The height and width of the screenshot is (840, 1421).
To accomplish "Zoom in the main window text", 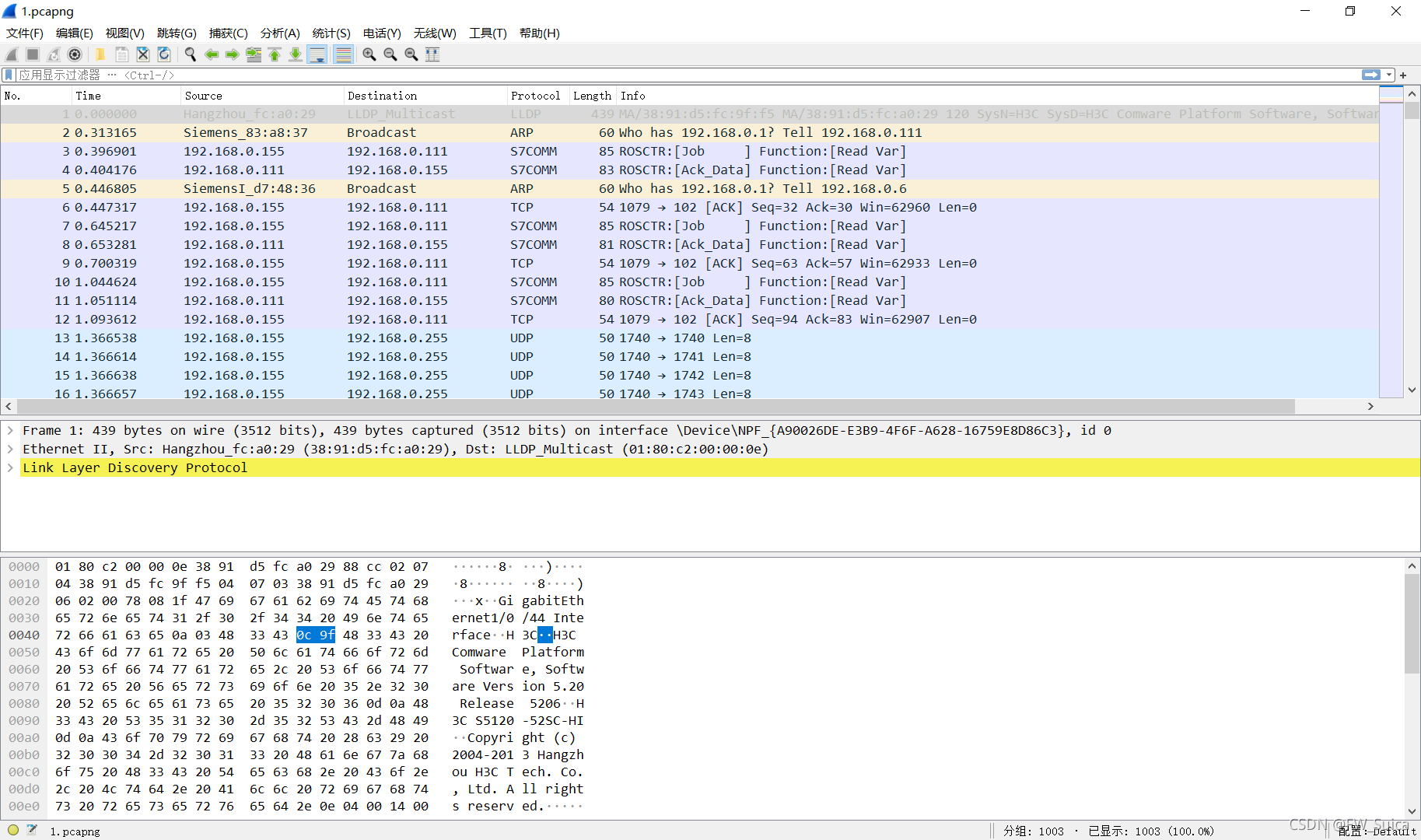I will point(369,54).
